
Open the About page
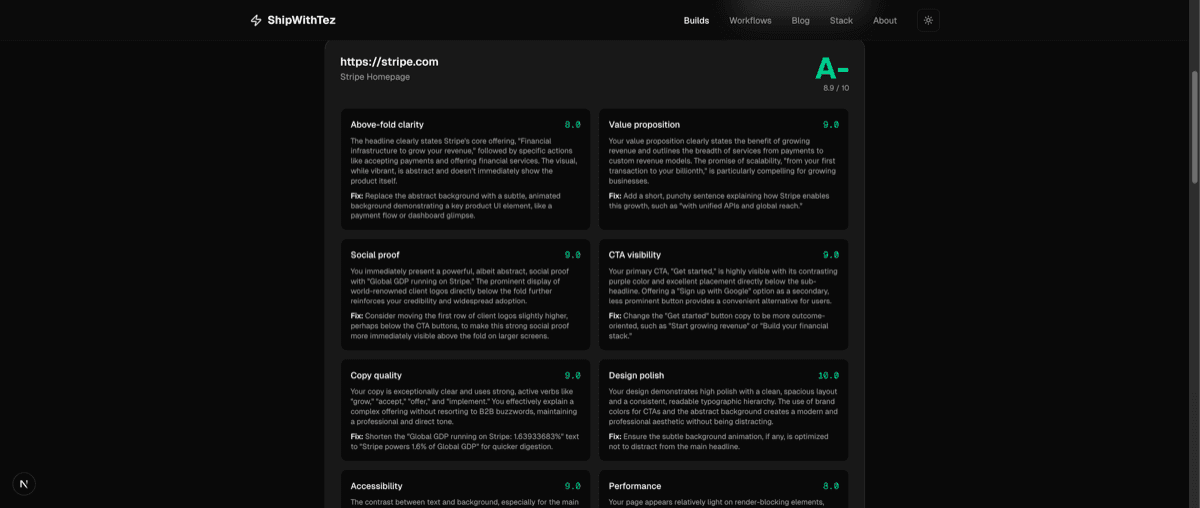click(884, 20)
